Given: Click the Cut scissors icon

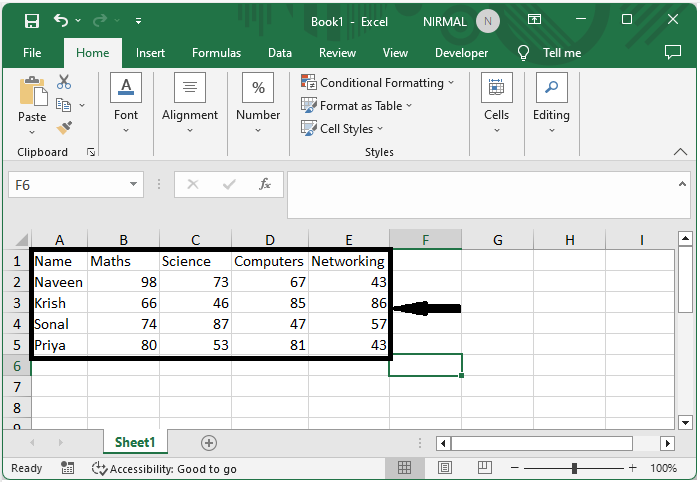Looking at the screenshot, I should pos(64,83).
